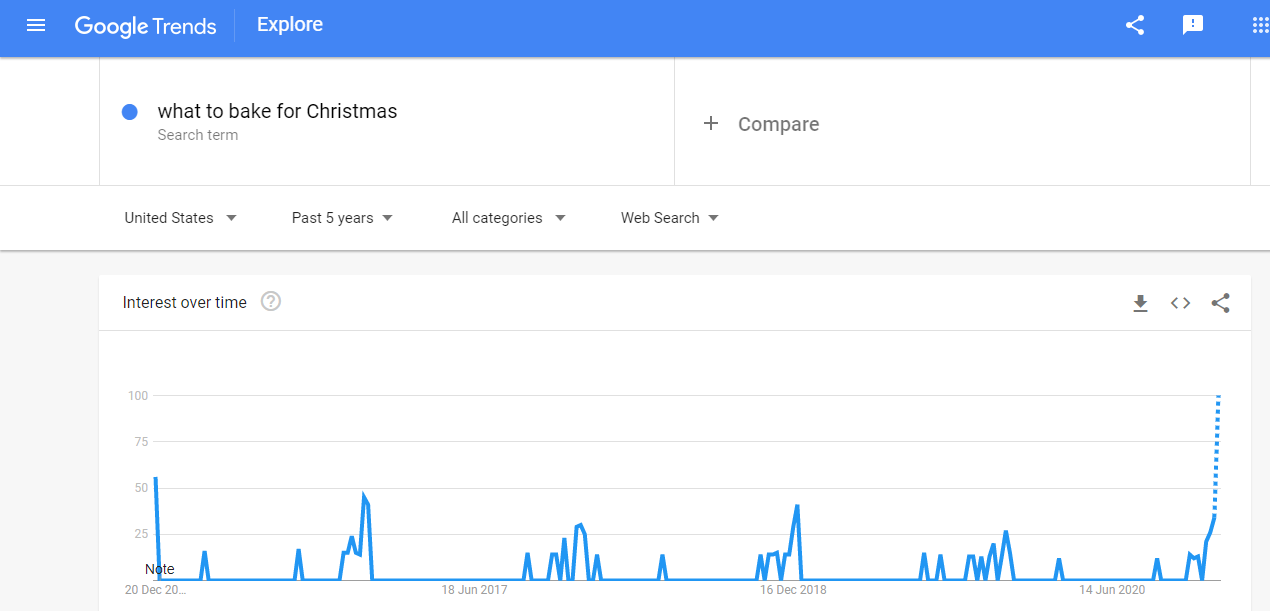Click the Google Trends logo

(x=146, y=26)
